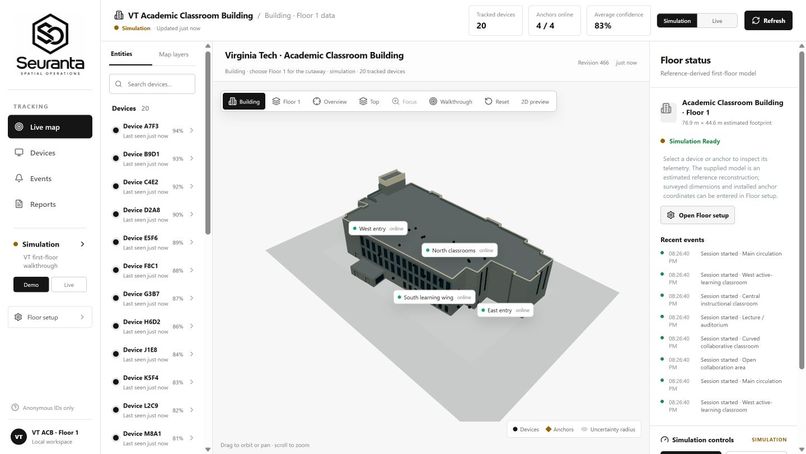Select Device J1E8 in the list
Image resolution: width=806 pixels, height=454 pixels.
coord(153,354)
